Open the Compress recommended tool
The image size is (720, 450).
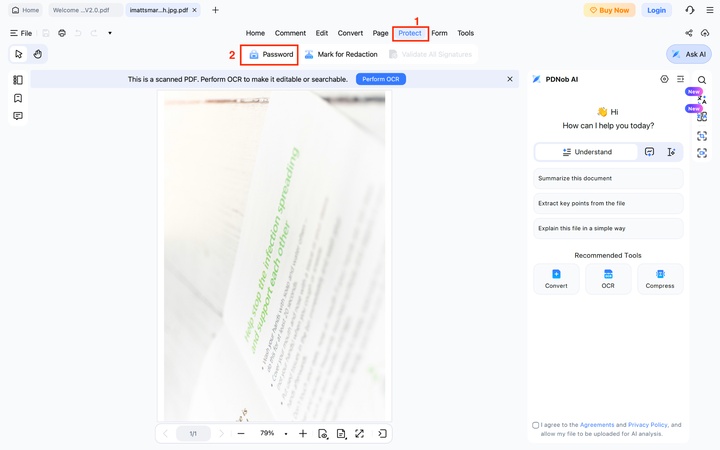(660, 279)
